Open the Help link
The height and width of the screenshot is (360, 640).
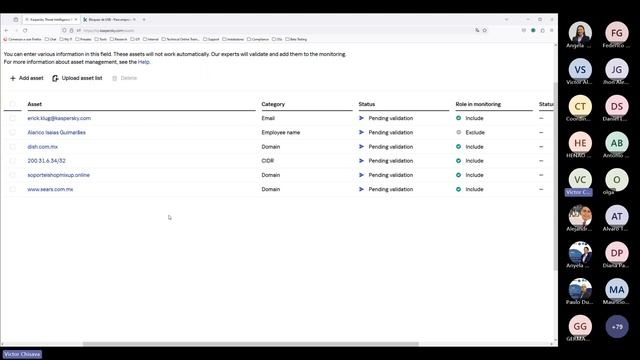143,62
